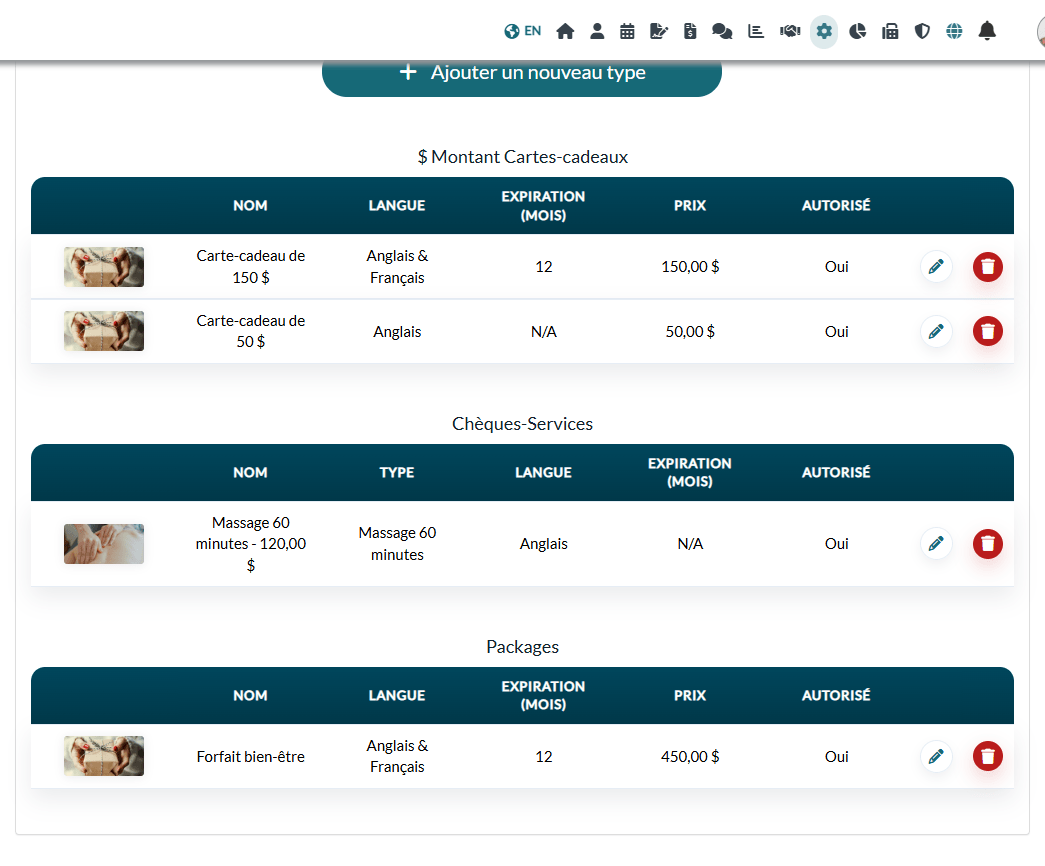Open the settings gear icon
Image resolution: width=1045 pixels, height=866 pixels.
tap(824, 31)
